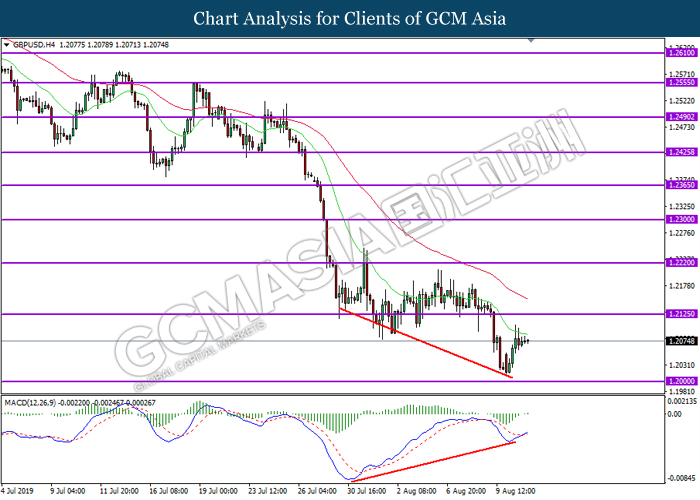Click the chart shift triangle marker at top

coord(531,41)
